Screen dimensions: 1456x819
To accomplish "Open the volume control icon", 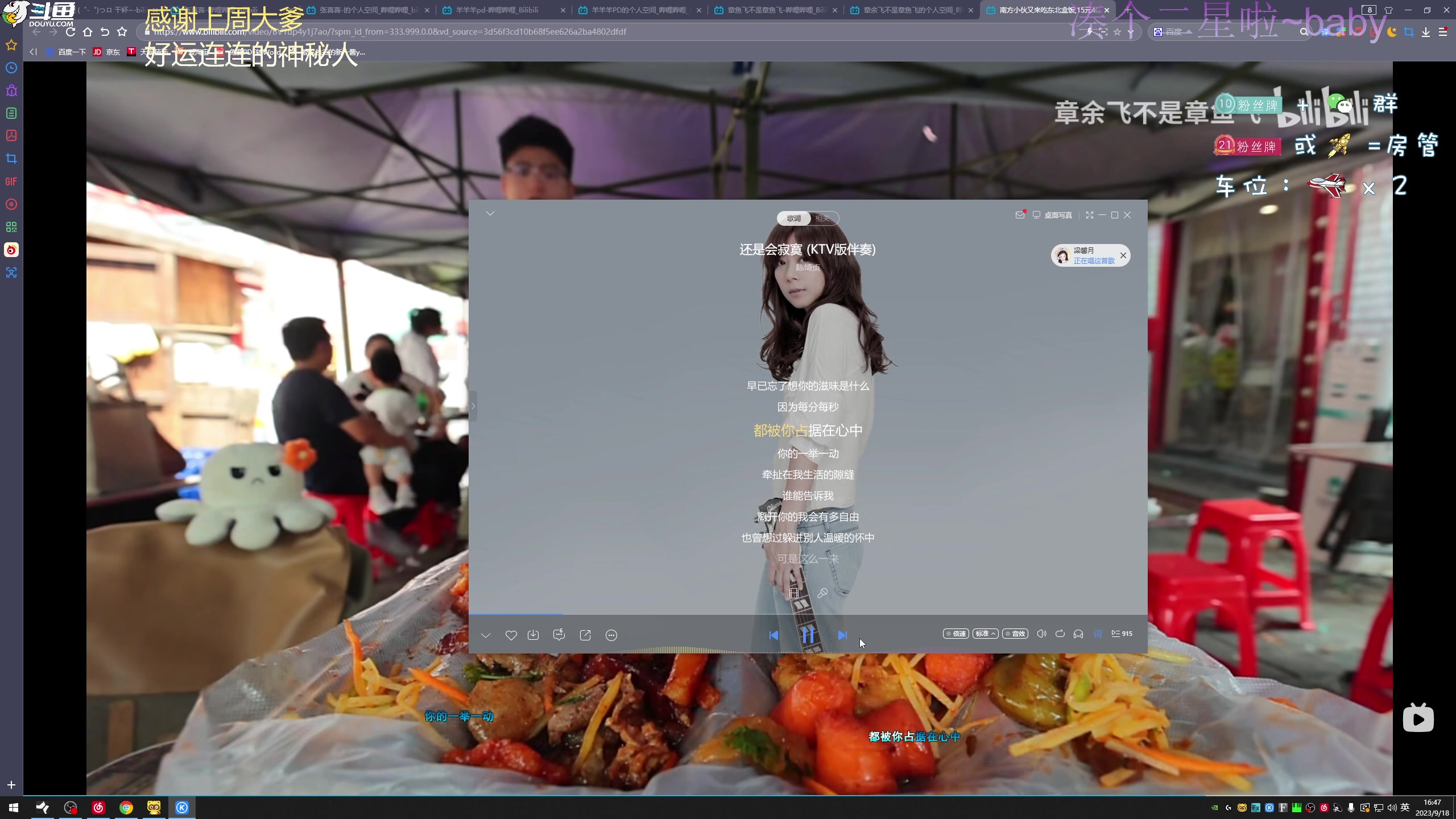I will coord(1041,634).
